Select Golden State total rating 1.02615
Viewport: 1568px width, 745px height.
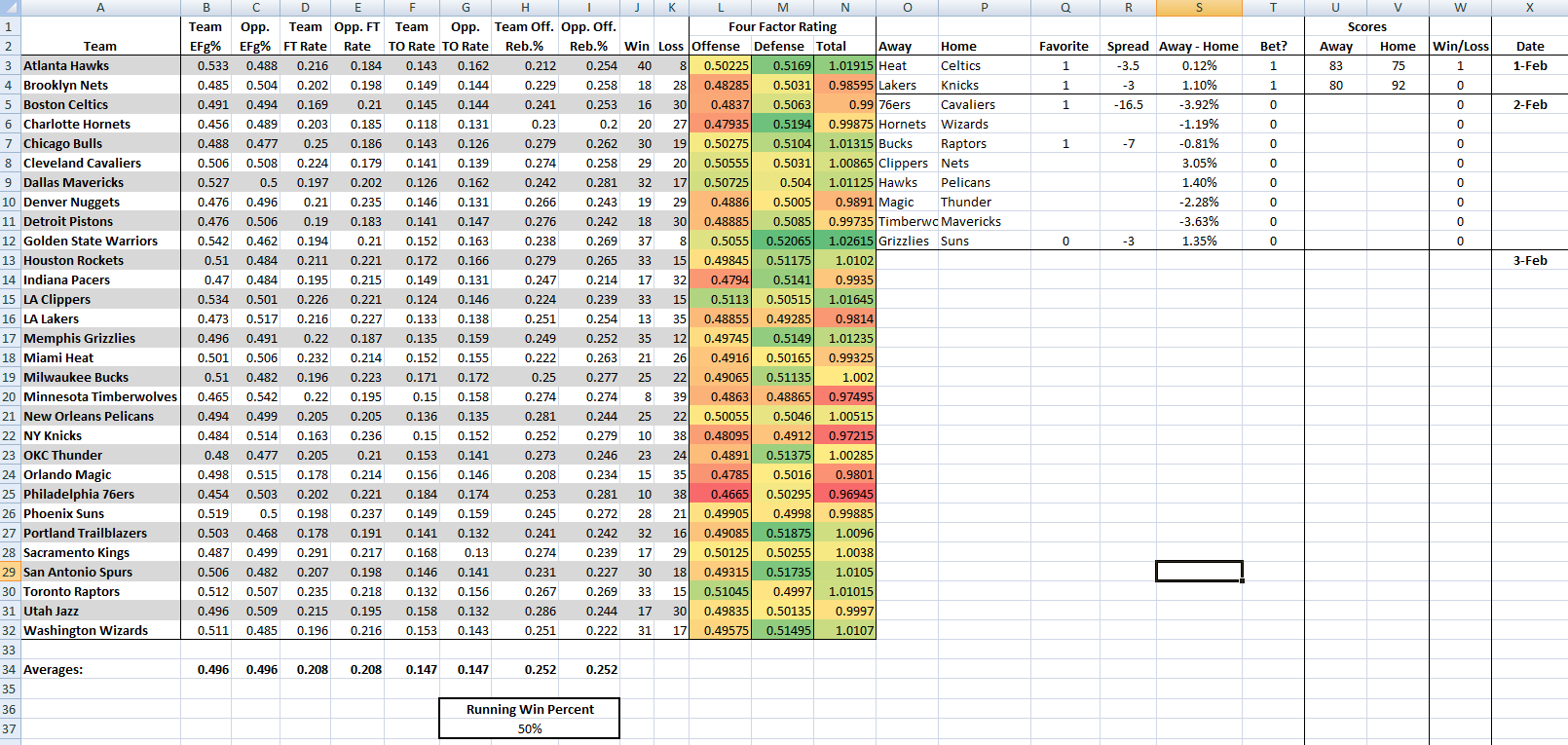tap(844, 241)
